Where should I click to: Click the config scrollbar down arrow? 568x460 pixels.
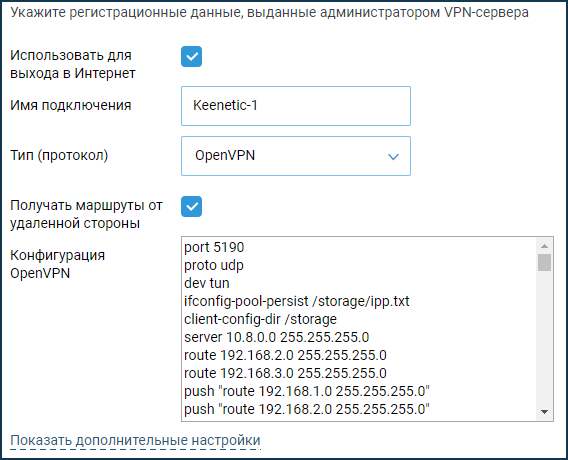(544, 411)
